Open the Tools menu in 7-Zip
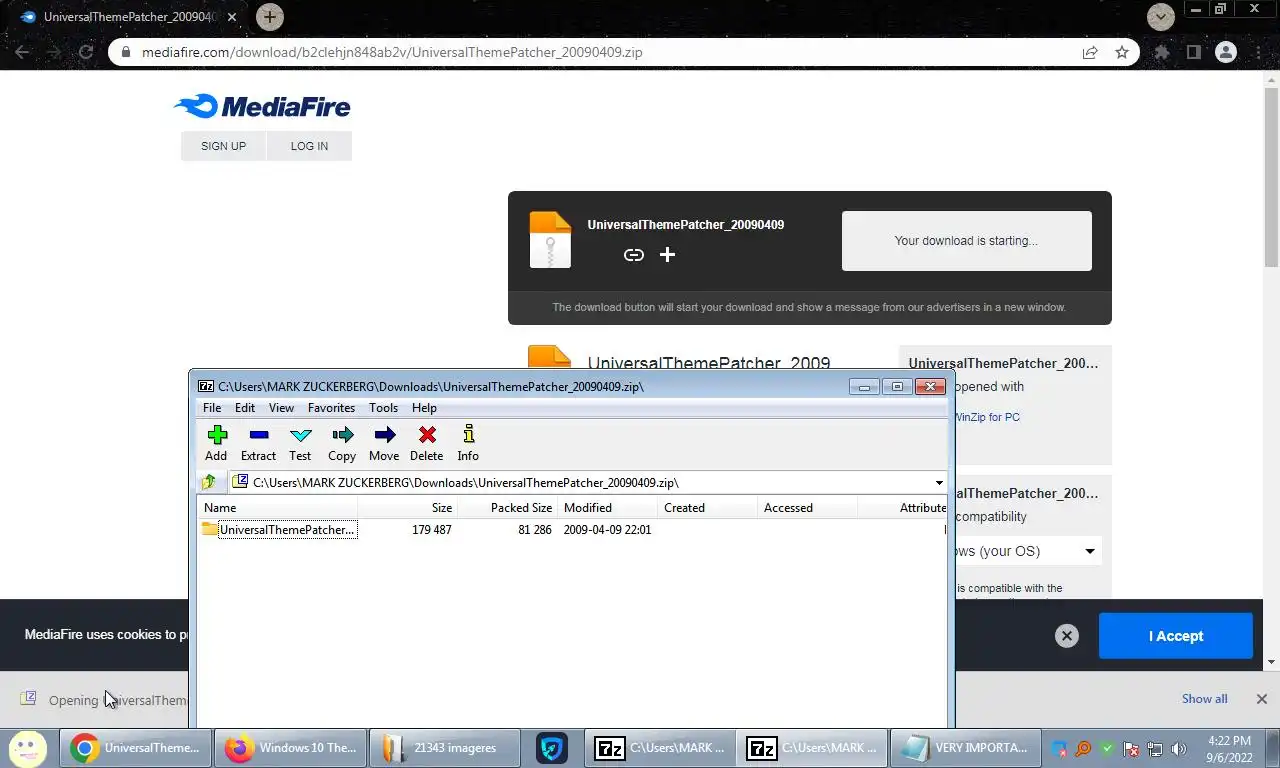The height and width of the screenshot is (768, 1280). (383, 408)
